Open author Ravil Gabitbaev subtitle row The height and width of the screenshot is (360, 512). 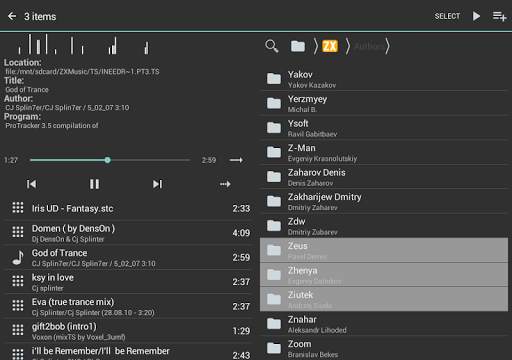[313, 134]
